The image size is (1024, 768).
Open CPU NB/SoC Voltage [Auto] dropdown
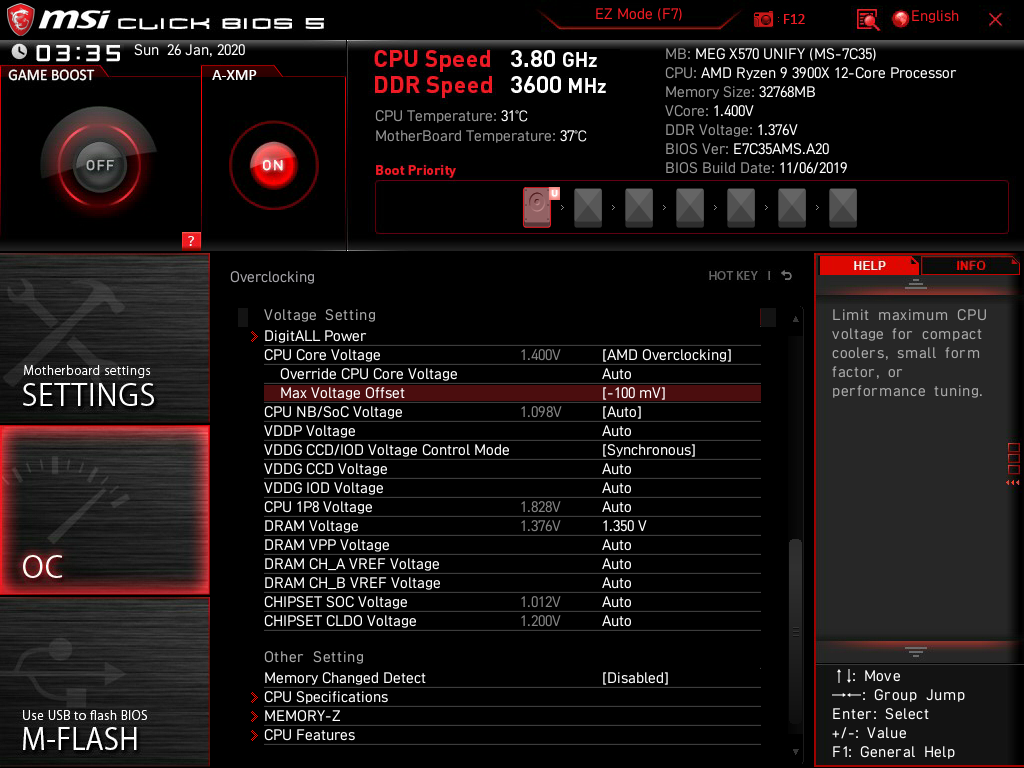coord(622,411)
